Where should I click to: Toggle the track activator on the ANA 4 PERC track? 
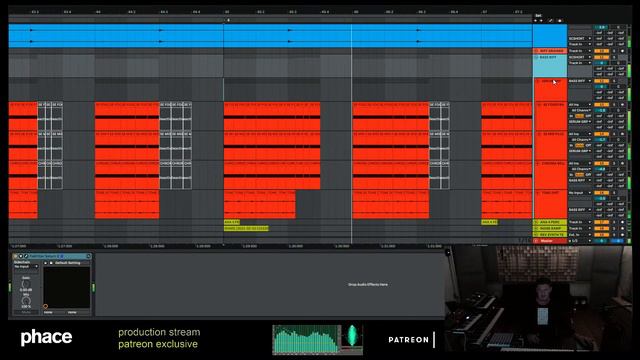click(602, 222)
